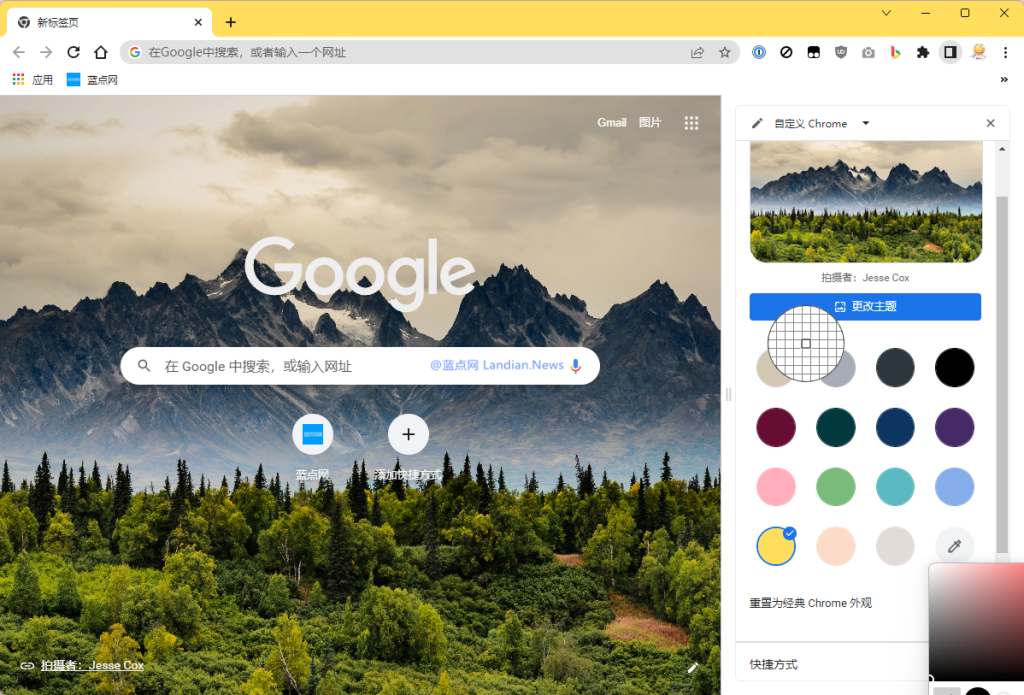Image resolution: width=1024 pixels, height=695 pixels.
Task: Open the Bing extension icon
Action: [895, 52]
